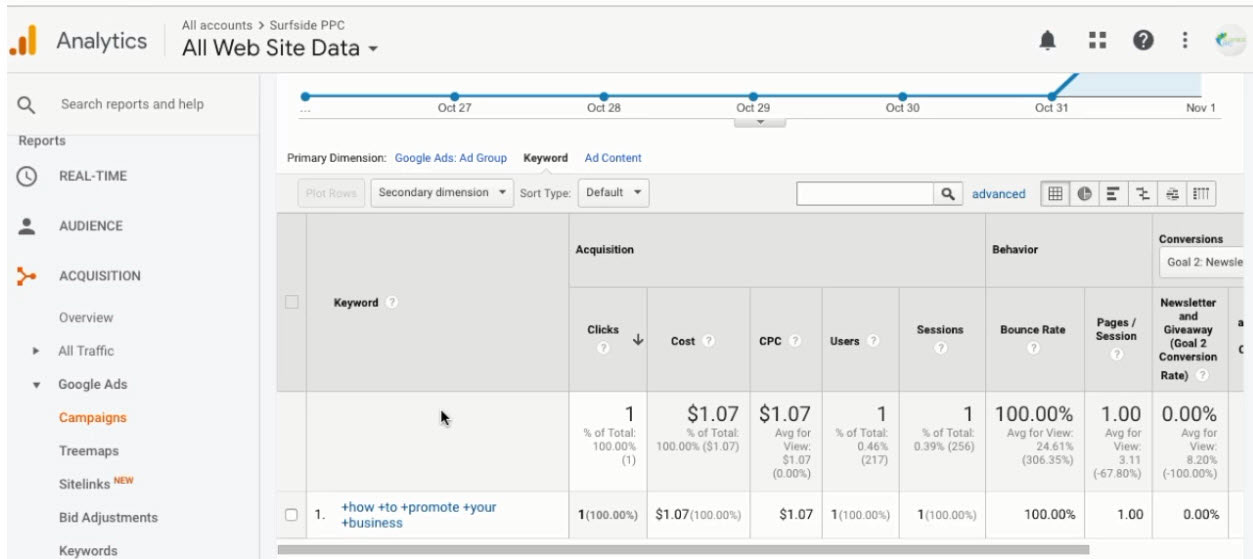The width and height of the screenshot is (1253, 559).
Task: Open the Keywords report in sidebar
Action: tap(88, 550)
